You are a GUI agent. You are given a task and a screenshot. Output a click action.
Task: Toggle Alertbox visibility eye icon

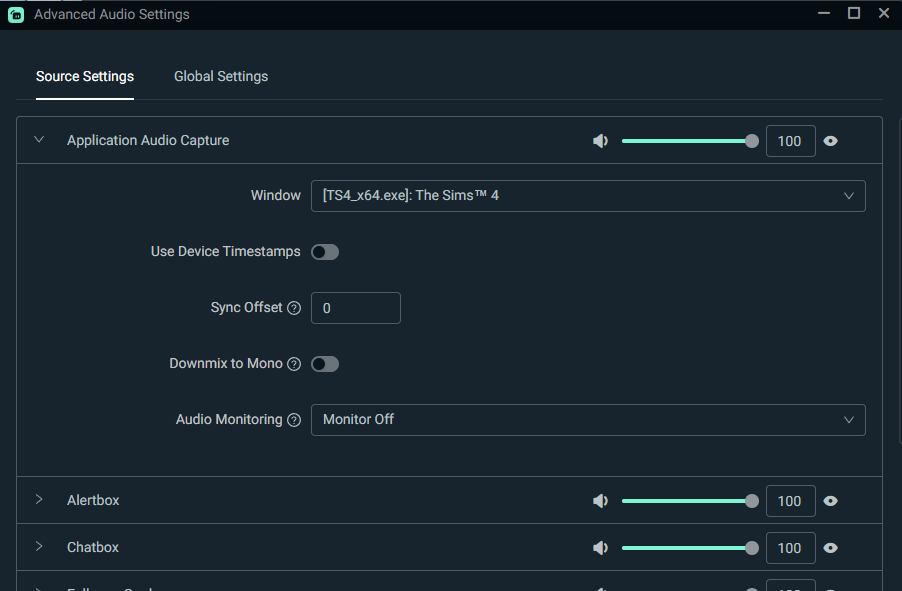(830, 501)
